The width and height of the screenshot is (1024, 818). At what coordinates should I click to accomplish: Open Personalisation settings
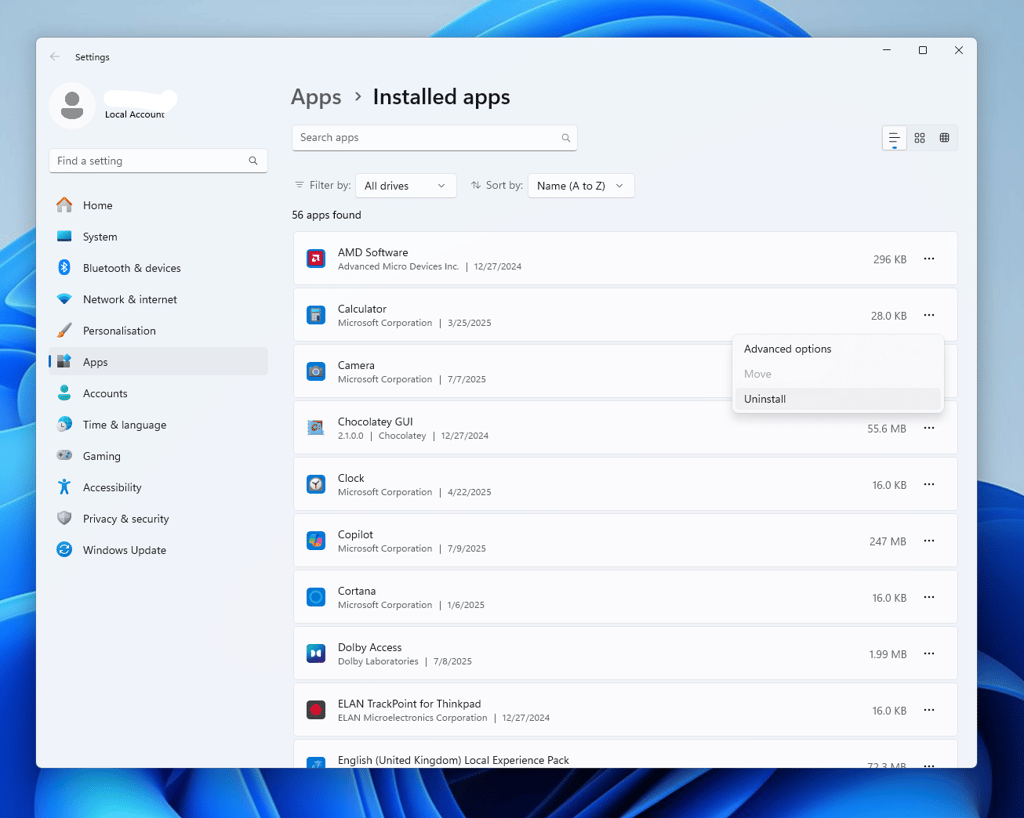click(x=158, y=330)
